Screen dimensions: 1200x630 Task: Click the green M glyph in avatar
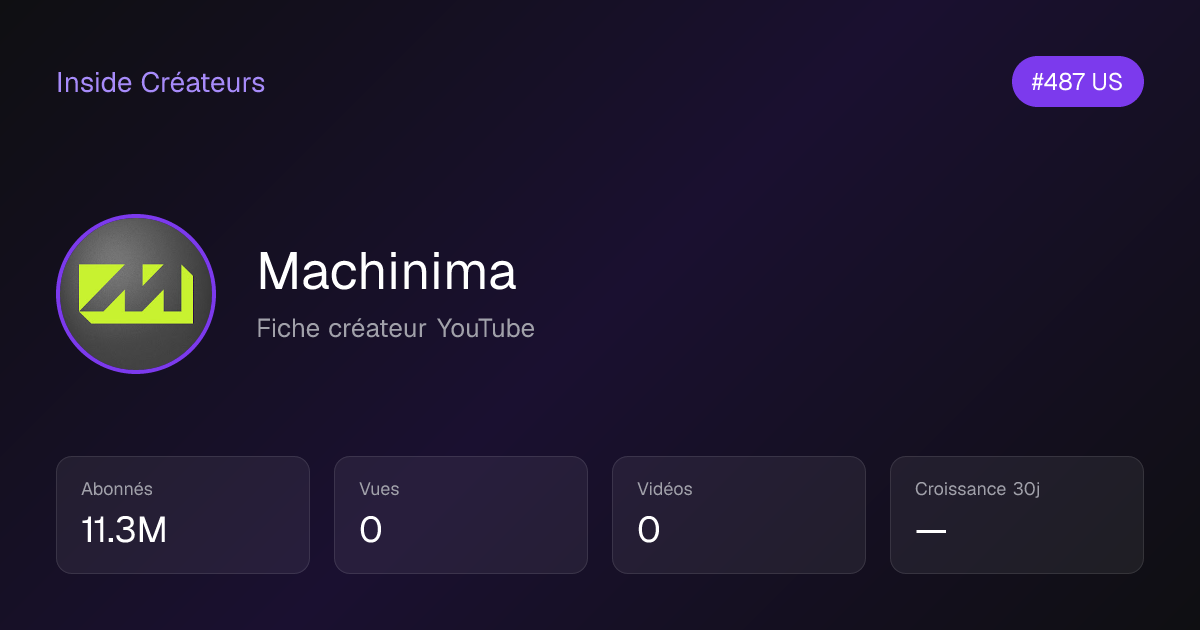tap(136, 295)
